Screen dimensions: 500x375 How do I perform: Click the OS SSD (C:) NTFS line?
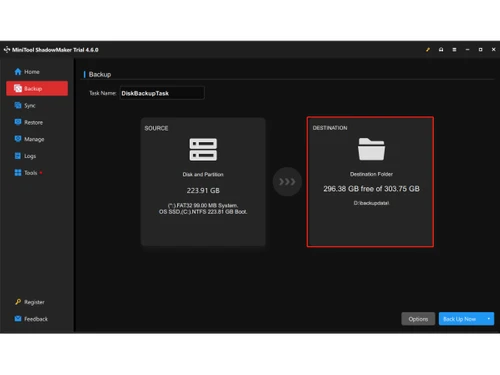tap(203, 212)
